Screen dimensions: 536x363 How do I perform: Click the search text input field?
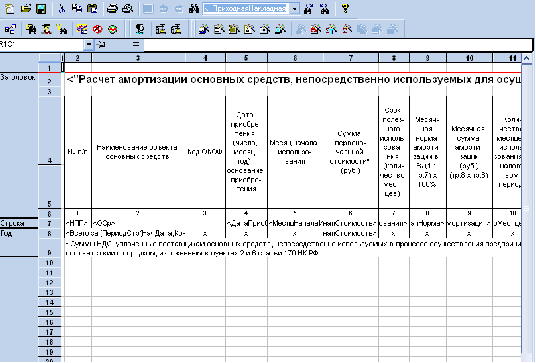point(246,9)
